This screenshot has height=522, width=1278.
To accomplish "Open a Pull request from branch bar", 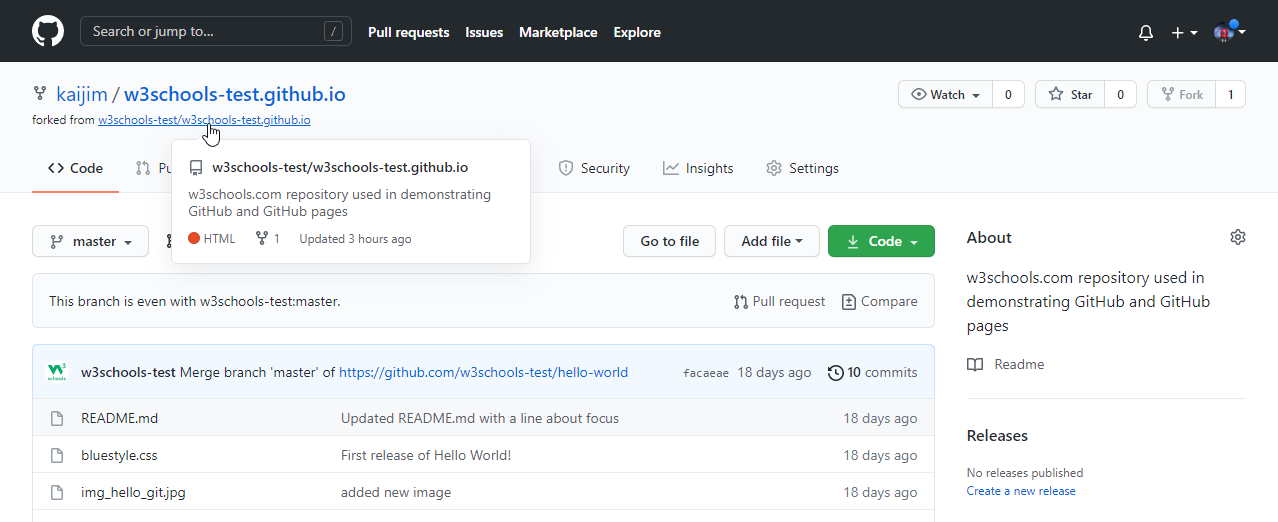I will point(779,301).
